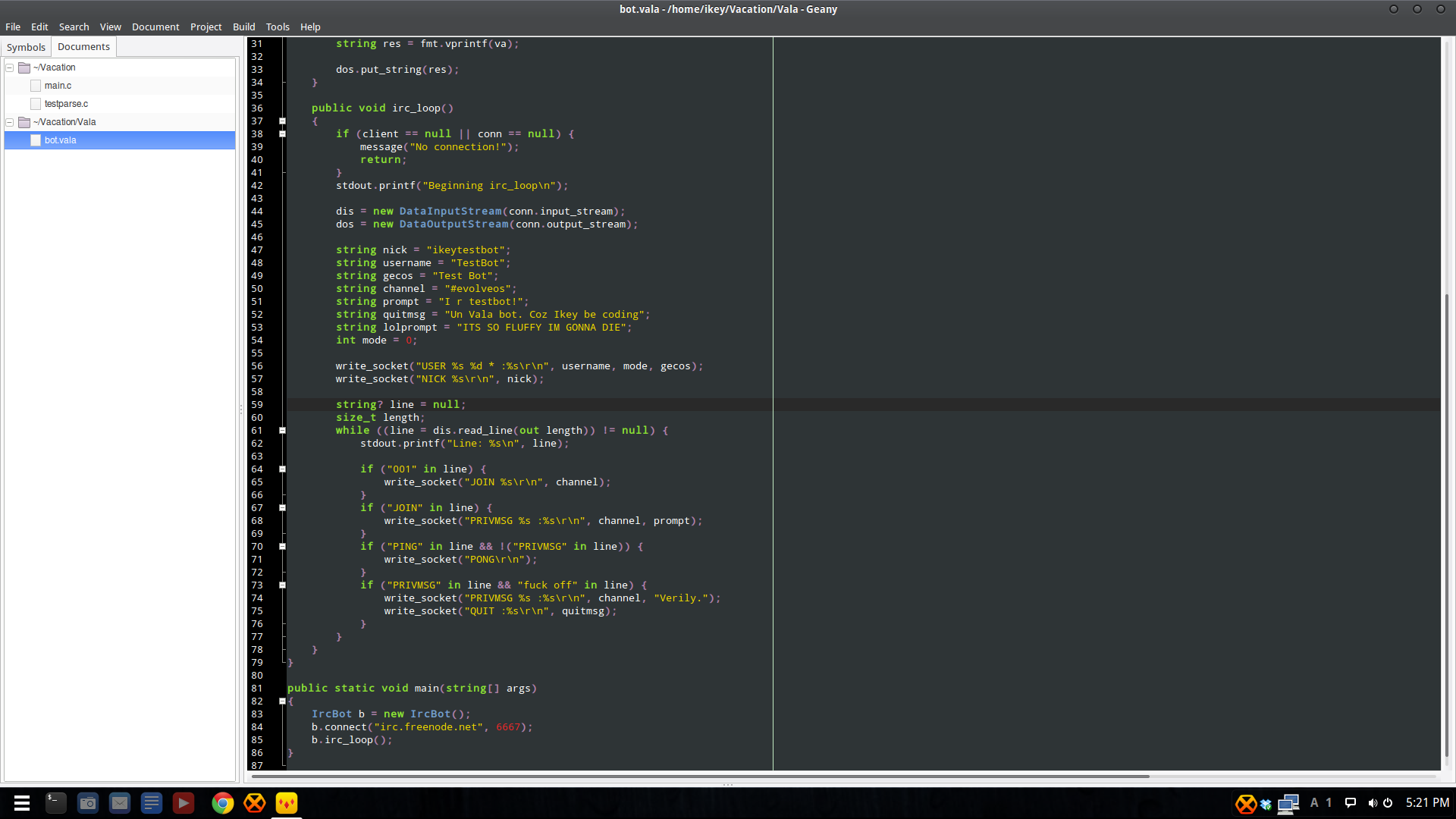The image size is (1456, 819).
Task: Place cursor on 'public void irc_loop()' line
Action: click(x=382, y=108)
